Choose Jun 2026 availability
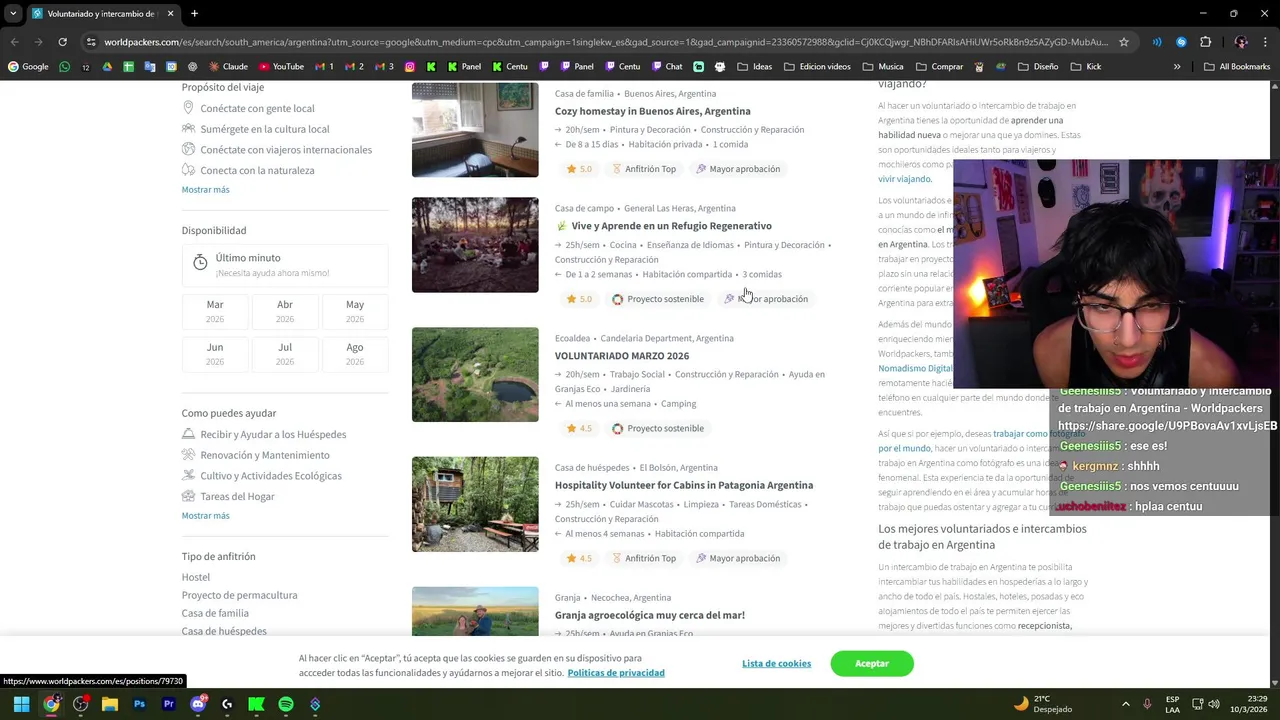1280x720 pixels. point(215,354)
